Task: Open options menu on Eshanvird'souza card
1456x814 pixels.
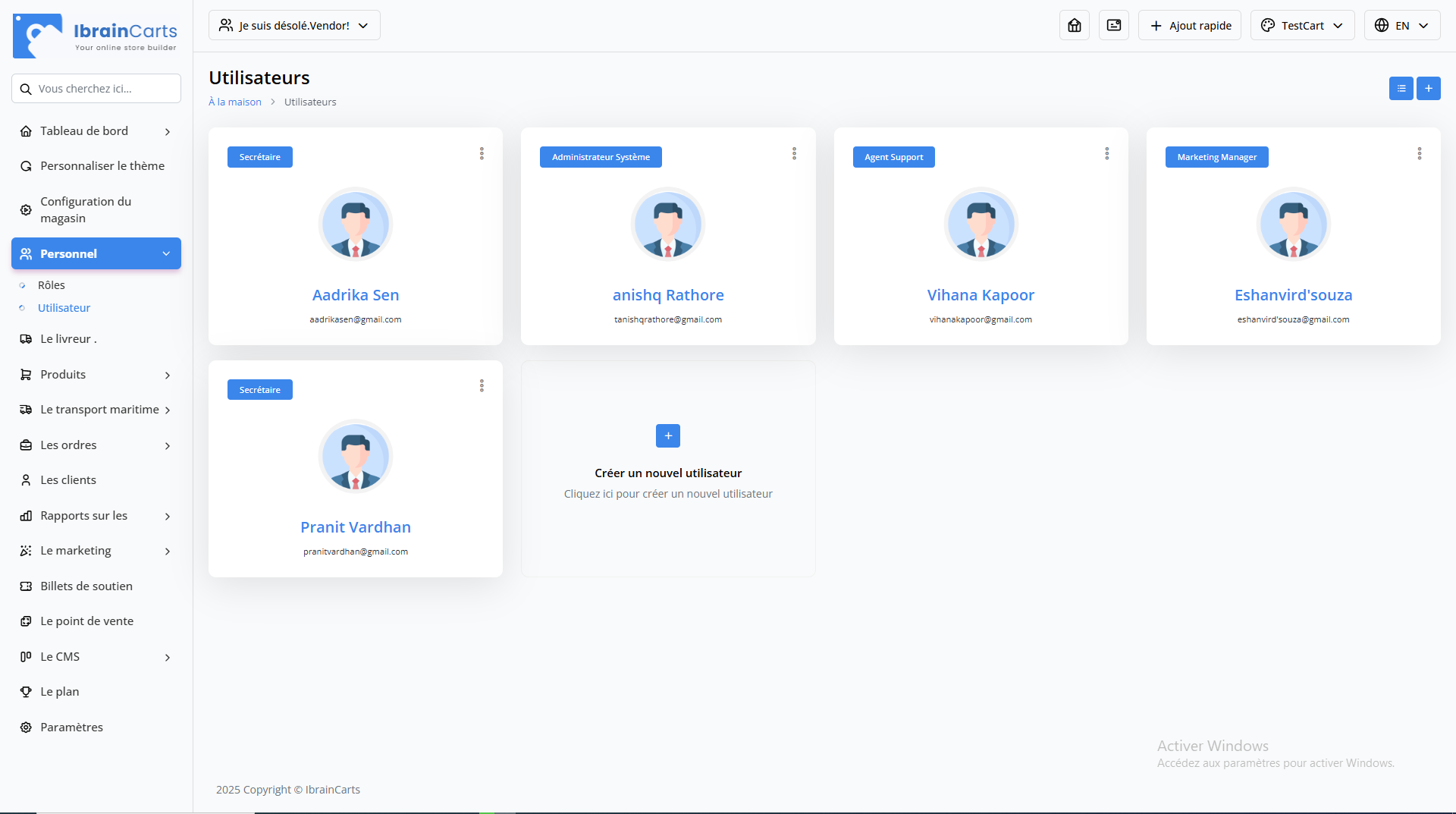Action: tap(1419, 154)
